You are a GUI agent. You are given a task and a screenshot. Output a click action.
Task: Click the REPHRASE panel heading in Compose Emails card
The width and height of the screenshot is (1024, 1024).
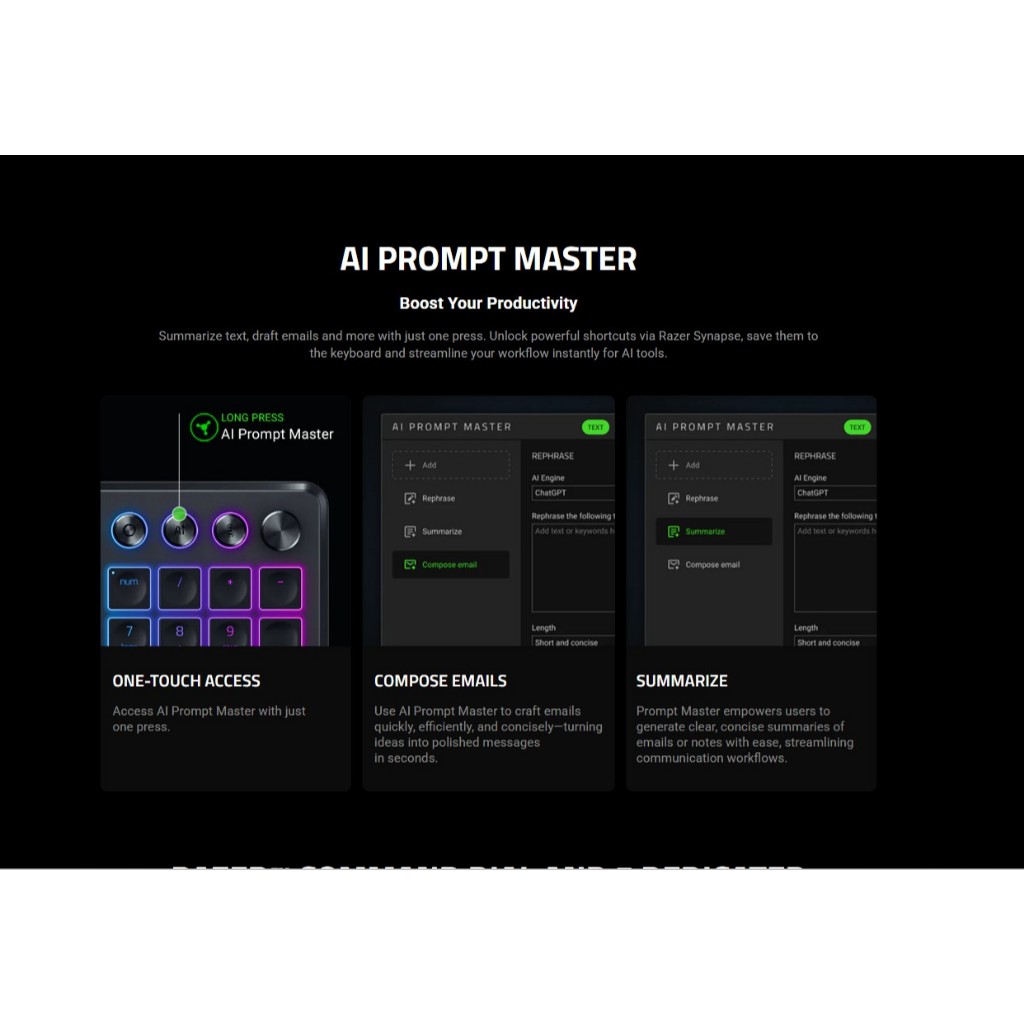552,456
